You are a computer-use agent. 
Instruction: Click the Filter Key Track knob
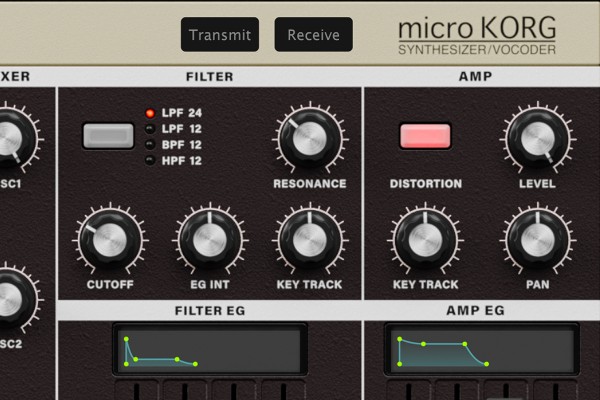310,240
